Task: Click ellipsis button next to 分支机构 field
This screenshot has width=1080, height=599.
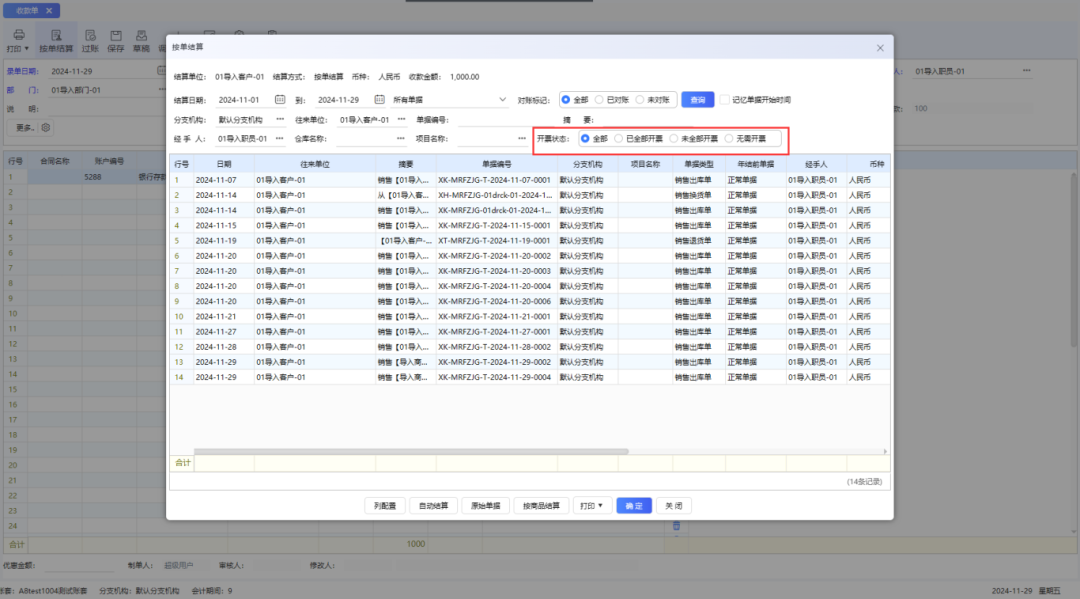Action: coord(280,119)
